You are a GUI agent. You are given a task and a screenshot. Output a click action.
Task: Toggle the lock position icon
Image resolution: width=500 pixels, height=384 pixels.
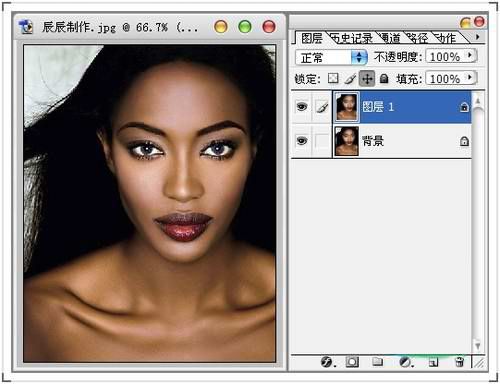click(367, 79)
